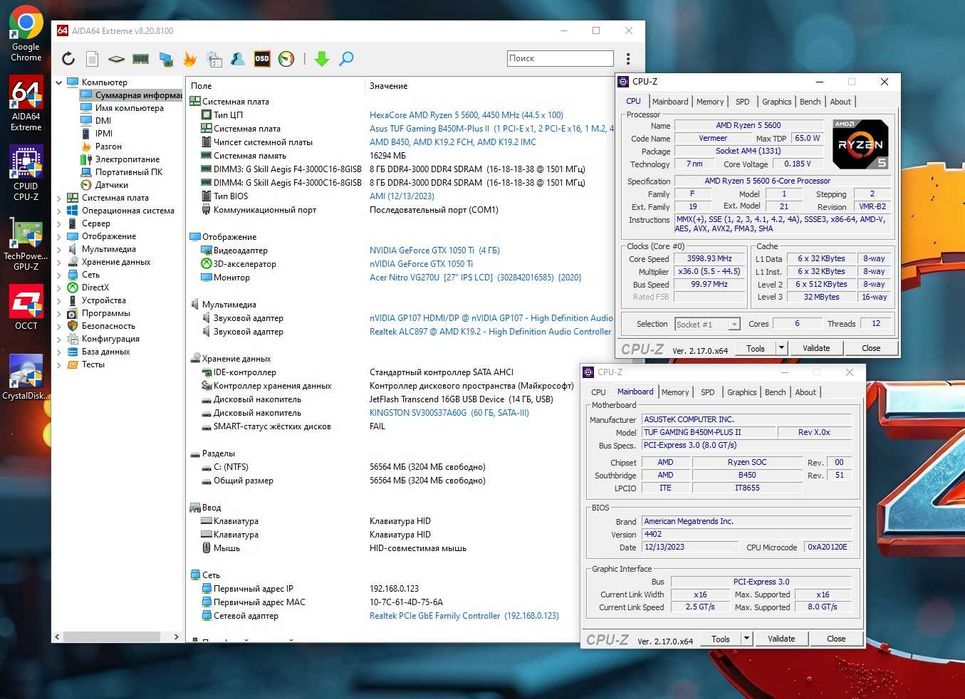Select Портативный ПК in the tree
965x699 pixels.
coord(129,172)
